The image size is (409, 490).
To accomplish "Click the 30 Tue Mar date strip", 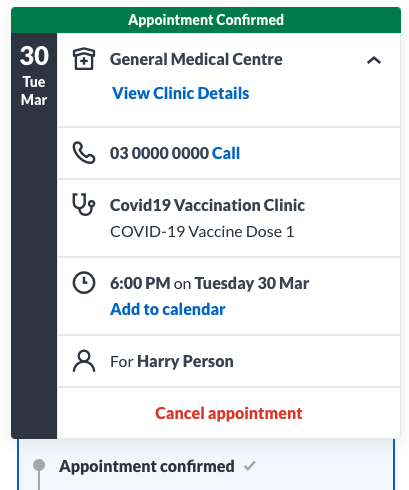I will tap(34, 235).
